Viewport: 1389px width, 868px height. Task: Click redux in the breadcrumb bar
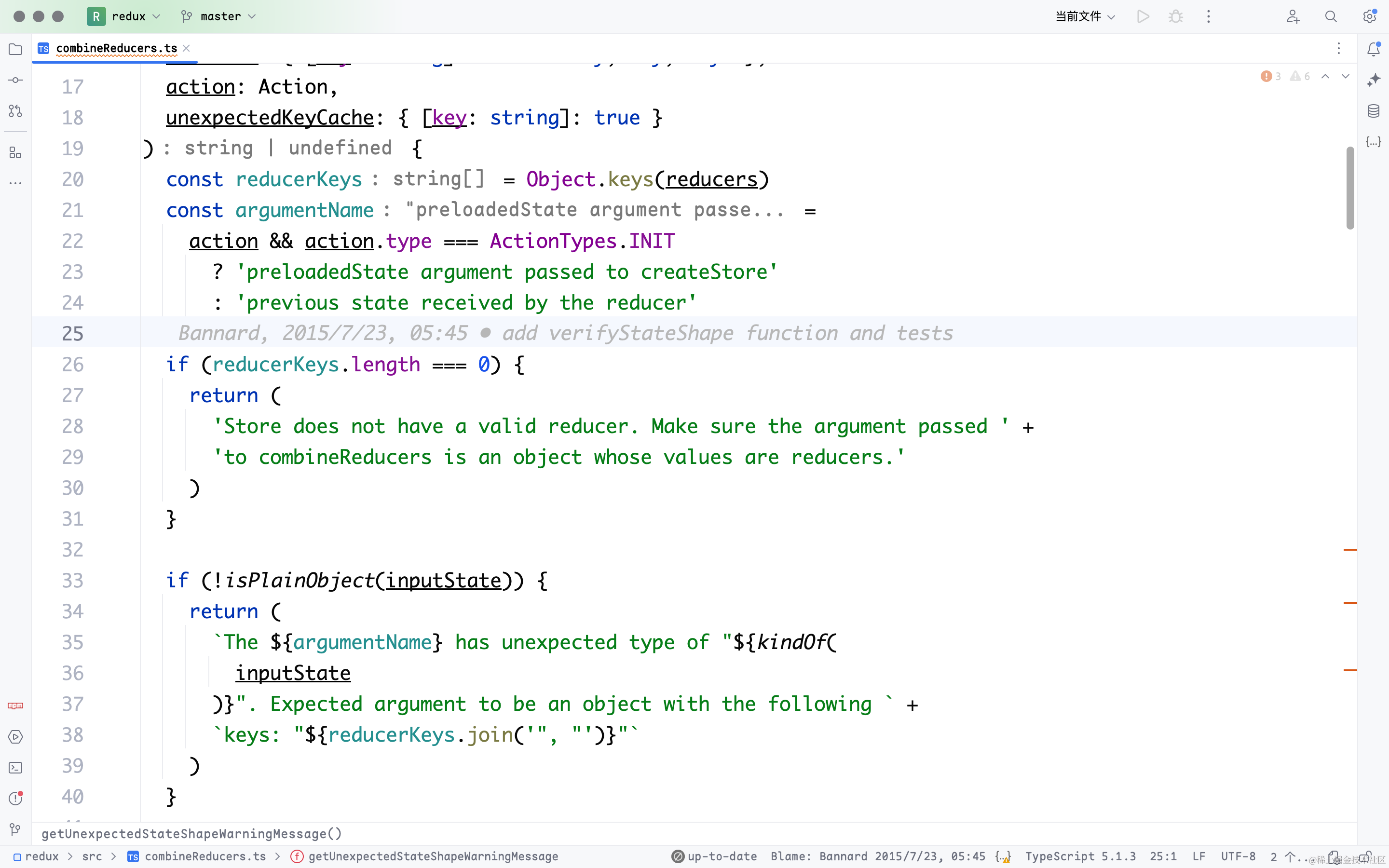click(36, 856)
